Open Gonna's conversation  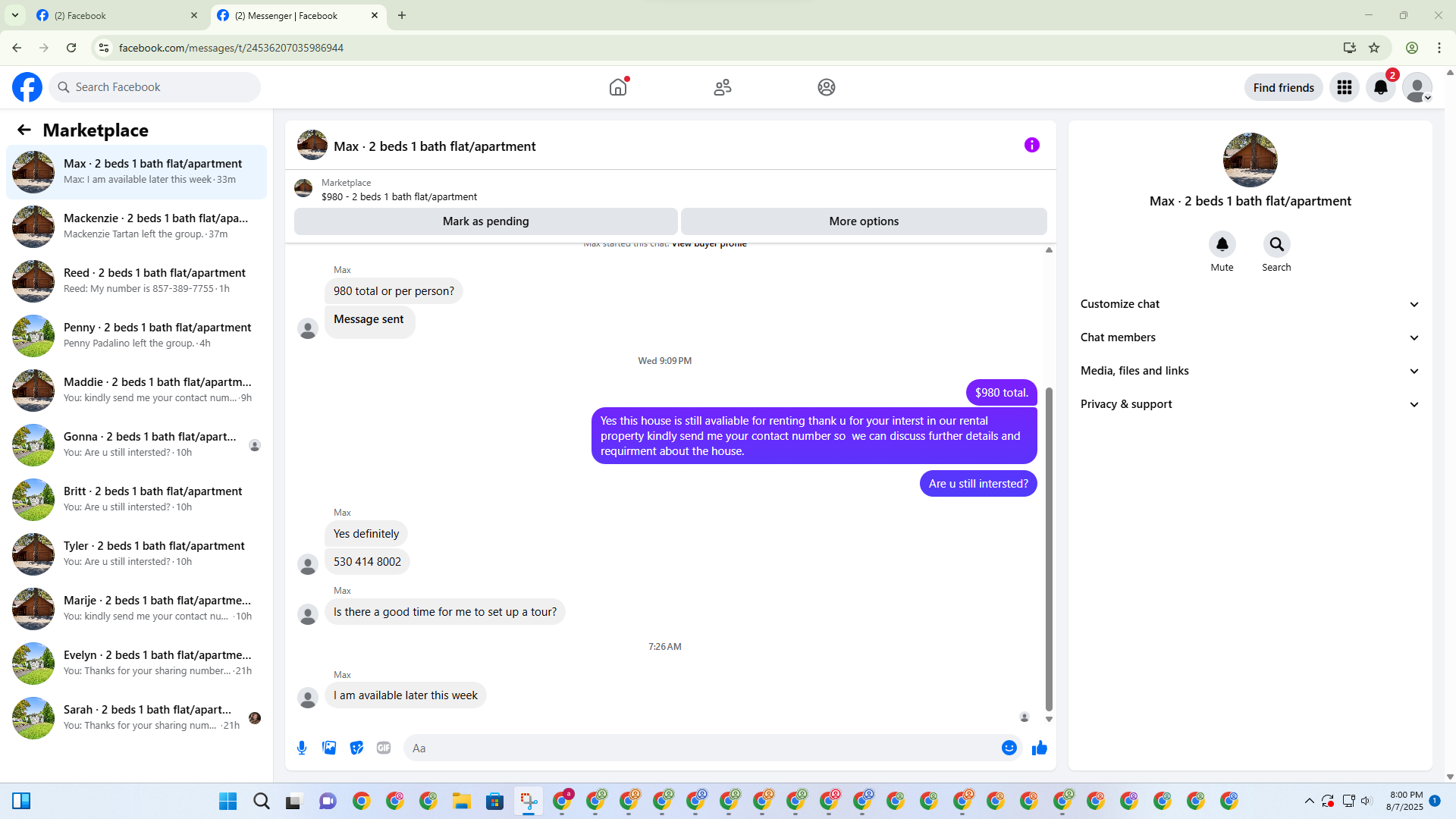[136, 444]
